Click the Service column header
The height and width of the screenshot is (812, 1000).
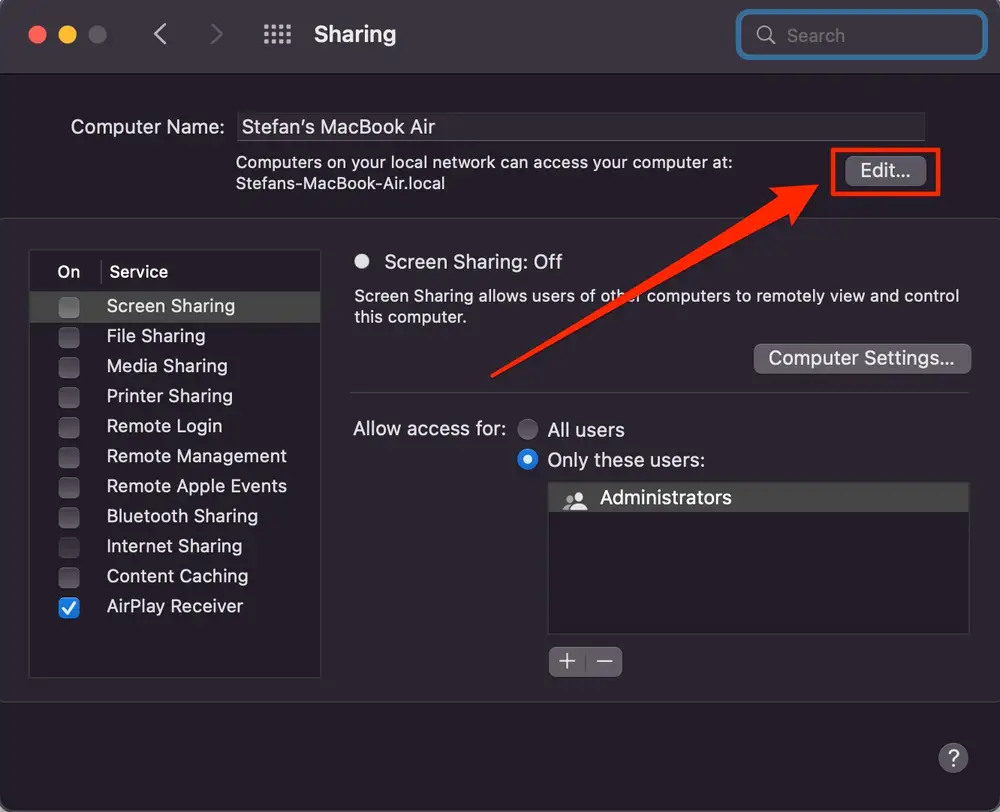coord(138,272)
